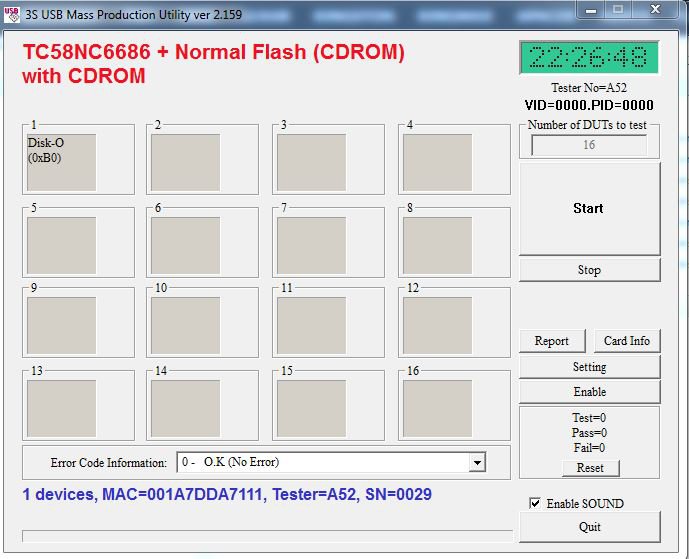Select device slot 16
This screenshot has width=689, height=559.
click(437, 408)
